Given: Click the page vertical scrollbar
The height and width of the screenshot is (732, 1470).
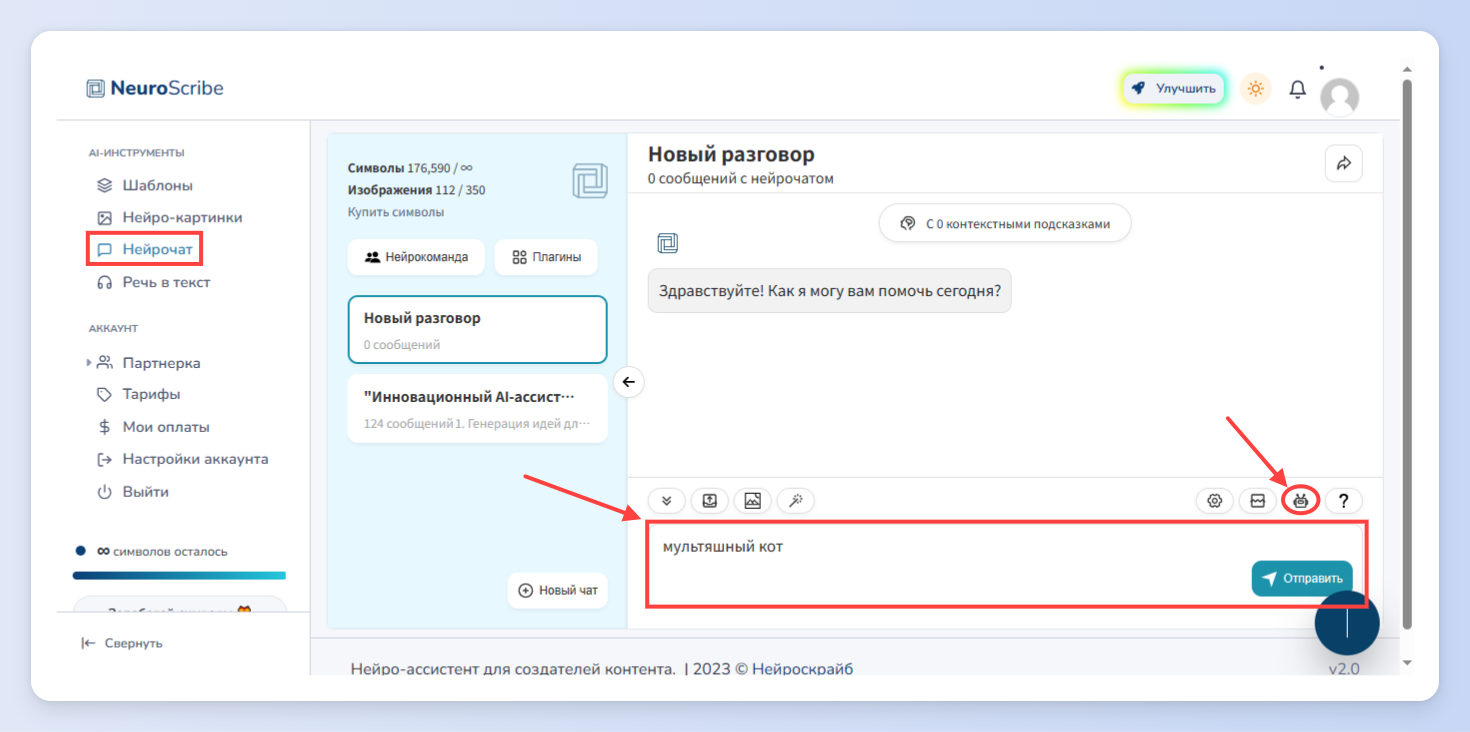Looking at the screenshot, I should (x=1407, y=353).
